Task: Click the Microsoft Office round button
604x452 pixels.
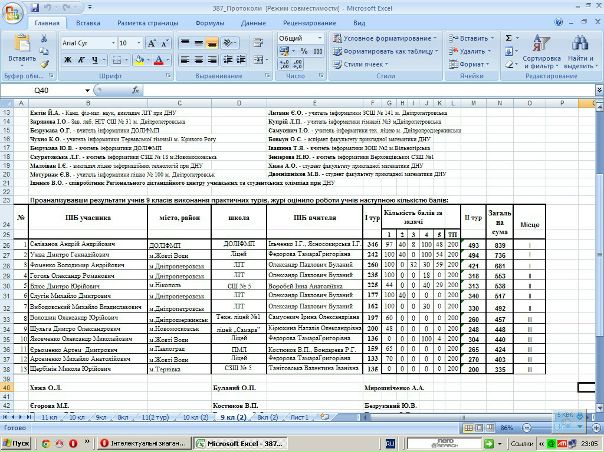Action: (13, 12)
